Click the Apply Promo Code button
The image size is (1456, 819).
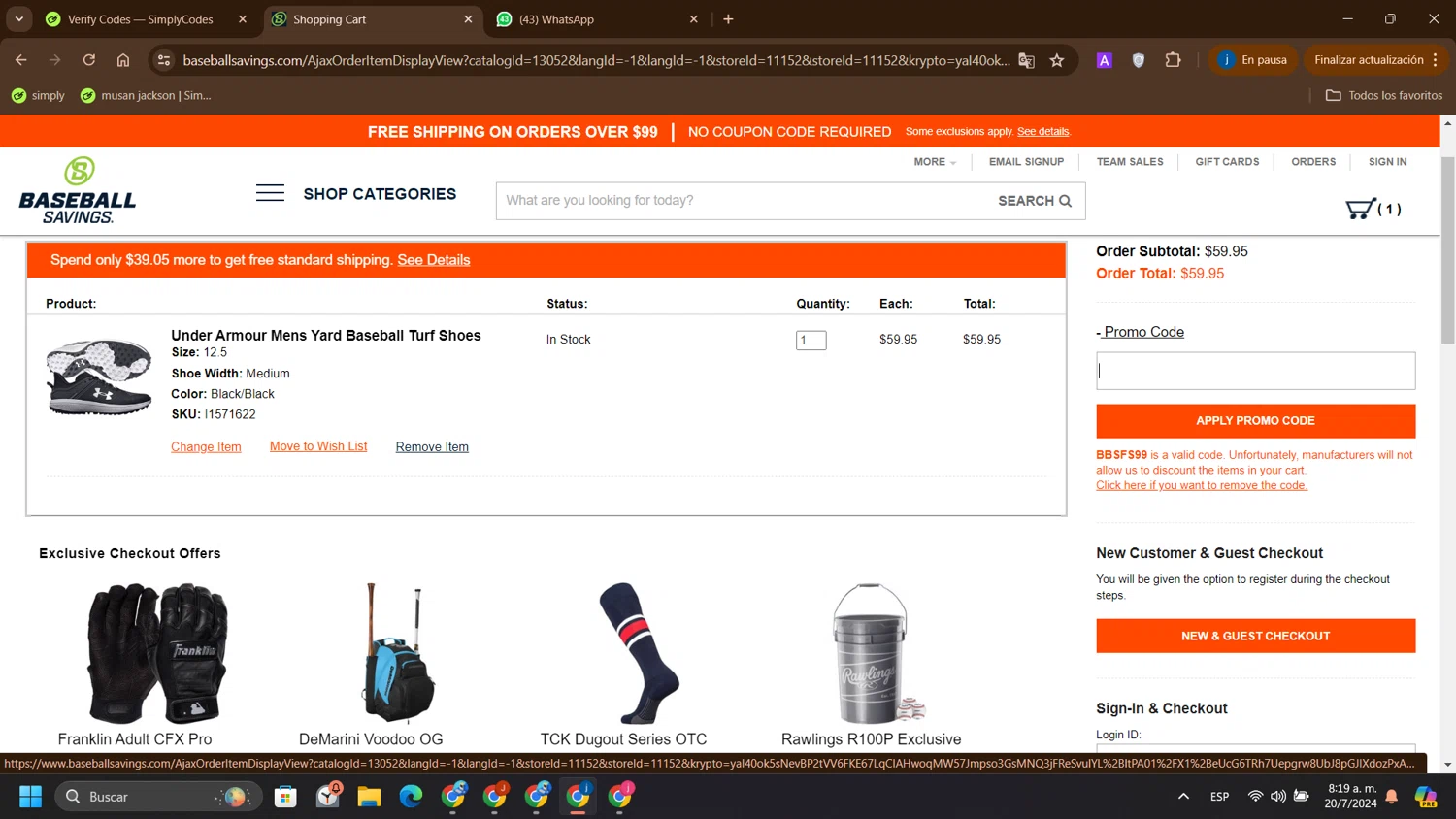coord(1255,421)
